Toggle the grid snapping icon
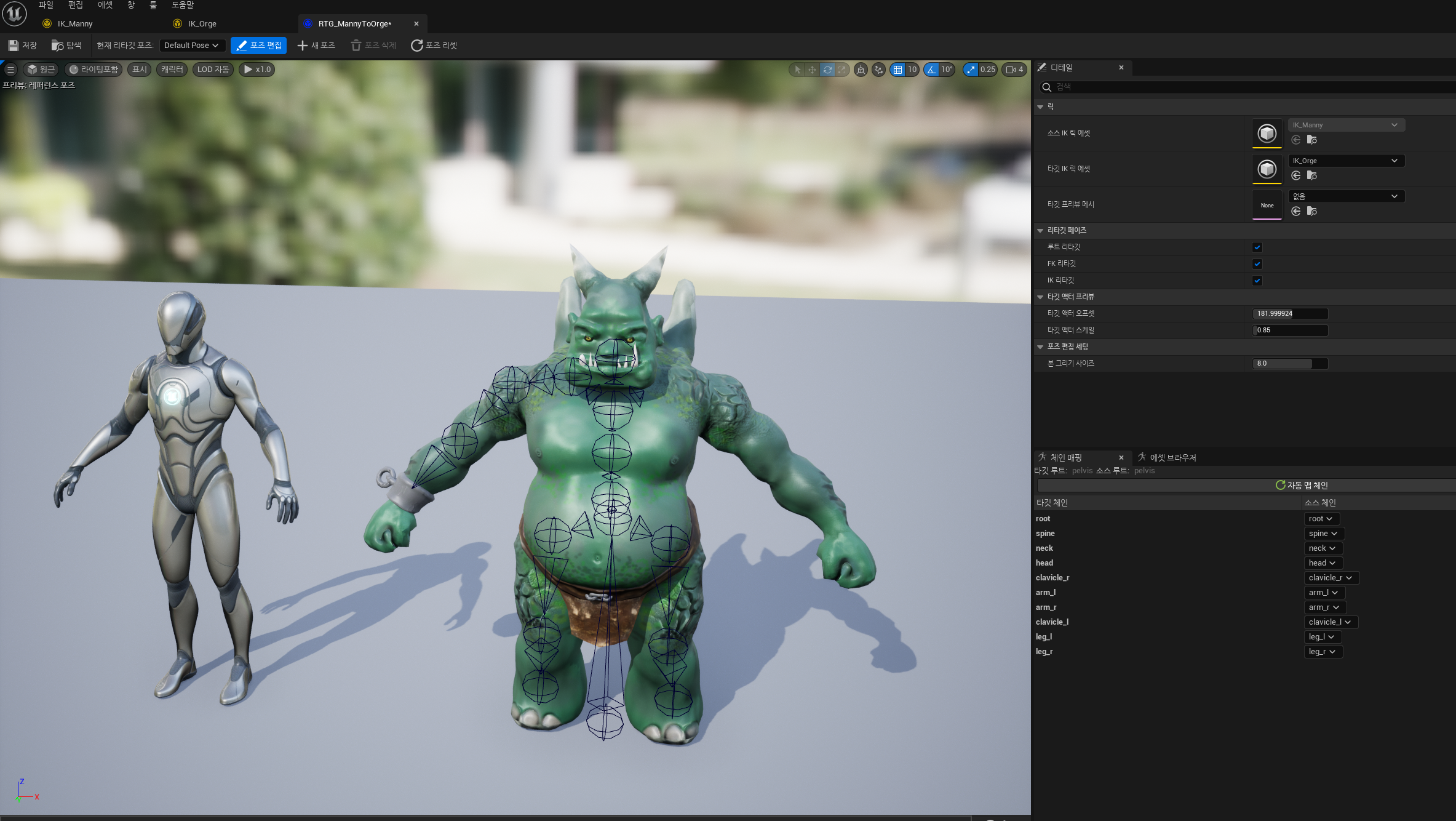 tap(897, 70)
